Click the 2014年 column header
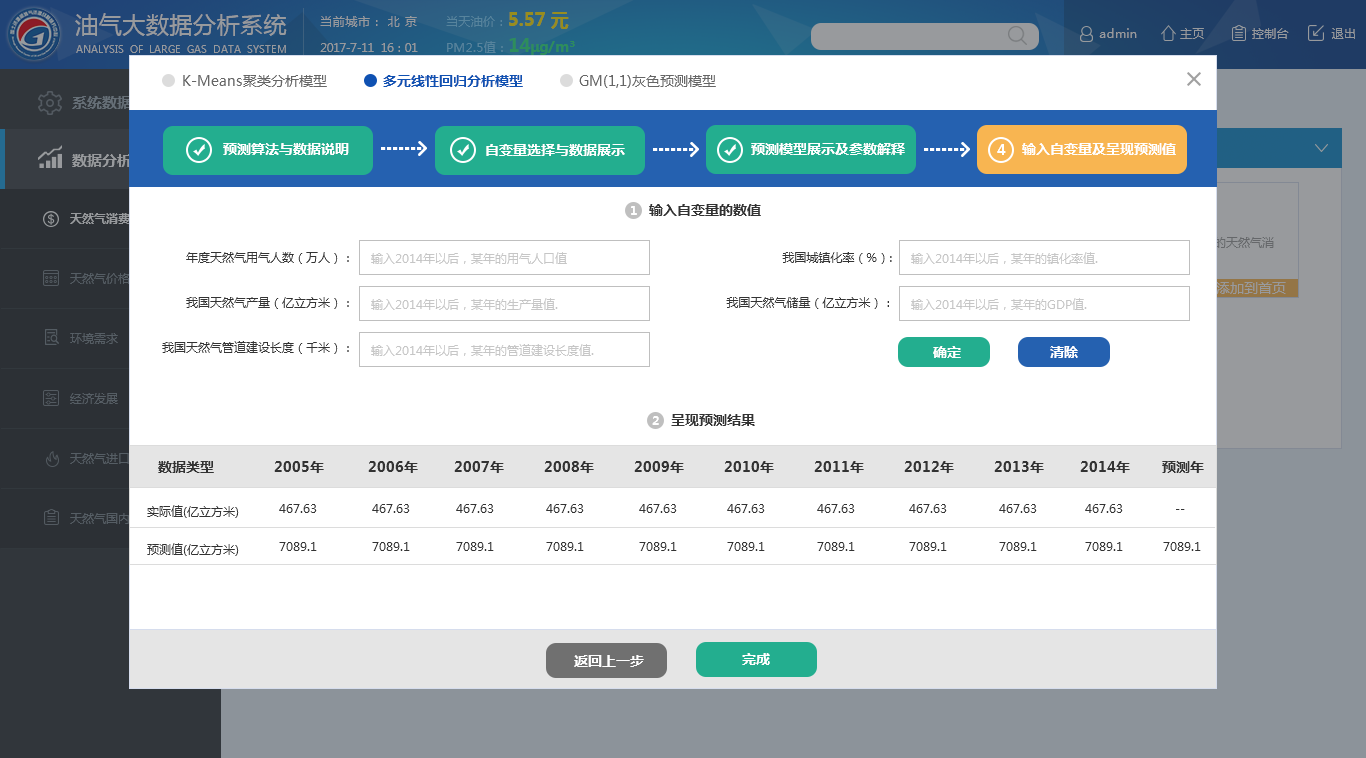Screen dimensions: 1366x758 (1105, 467)
